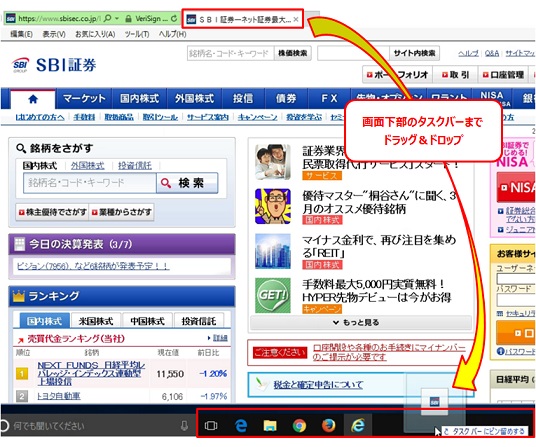Click the address bar search magnifier icon

[x=107, y=18]
